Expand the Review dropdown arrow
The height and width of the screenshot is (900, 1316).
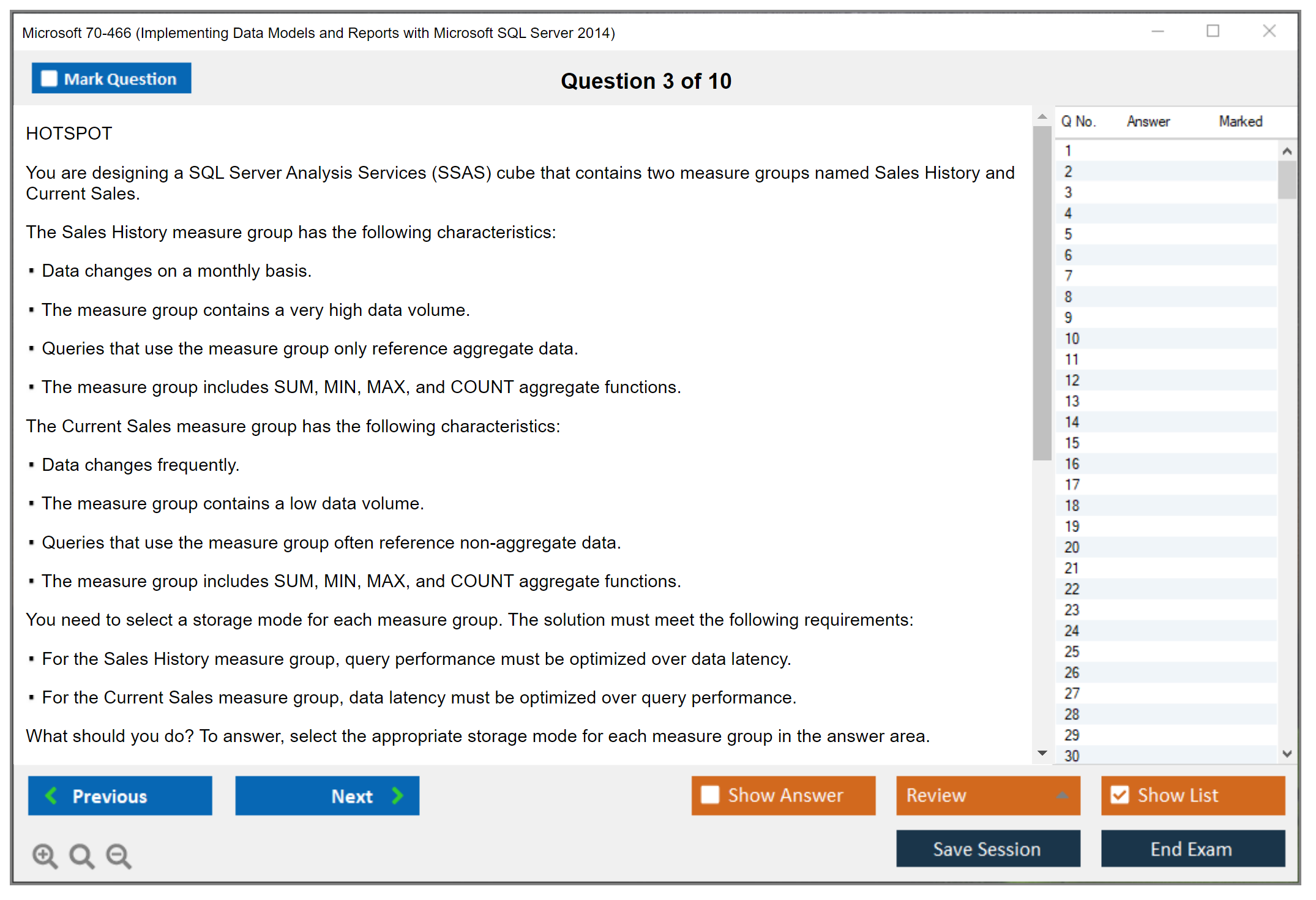(1062, 795)
